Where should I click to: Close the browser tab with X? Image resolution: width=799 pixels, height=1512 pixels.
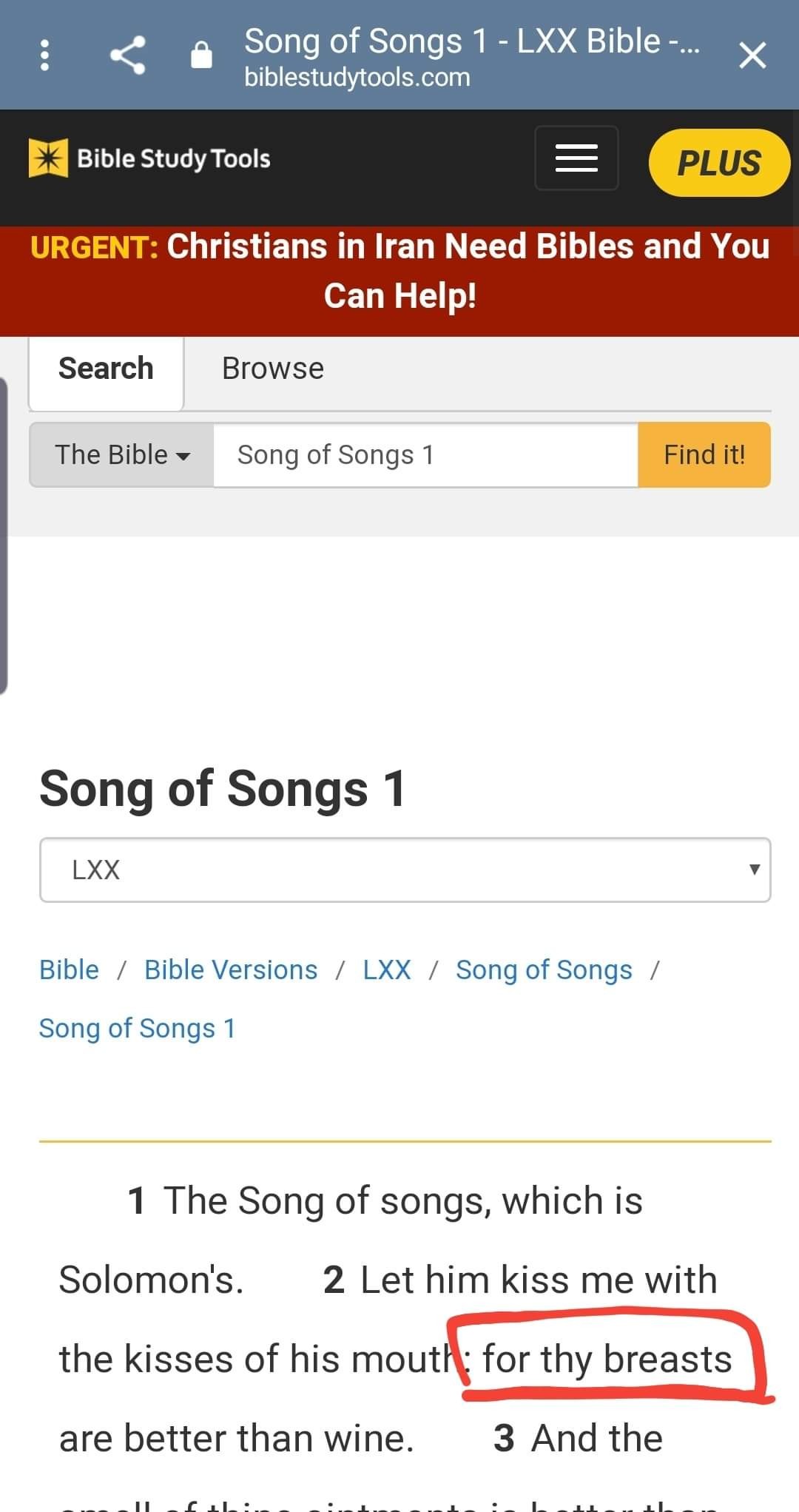coord(752,56)
